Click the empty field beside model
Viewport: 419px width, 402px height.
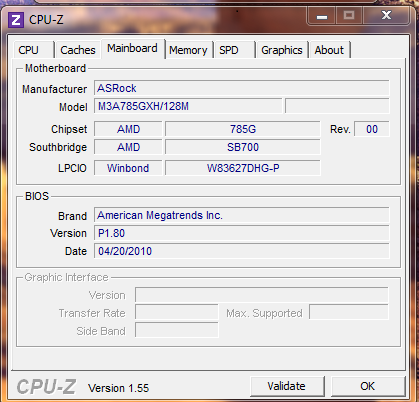point(337,106)
